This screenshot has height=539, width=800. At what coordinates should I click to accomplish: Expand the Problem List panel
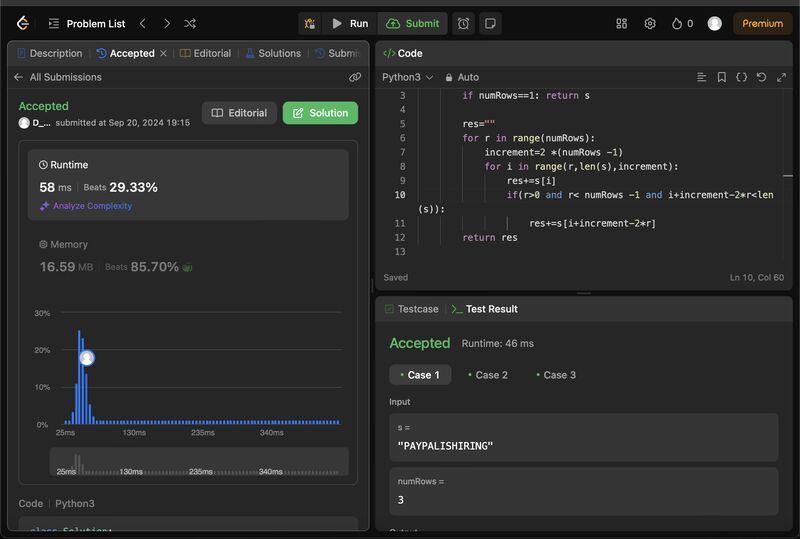[x=85, y=23]
